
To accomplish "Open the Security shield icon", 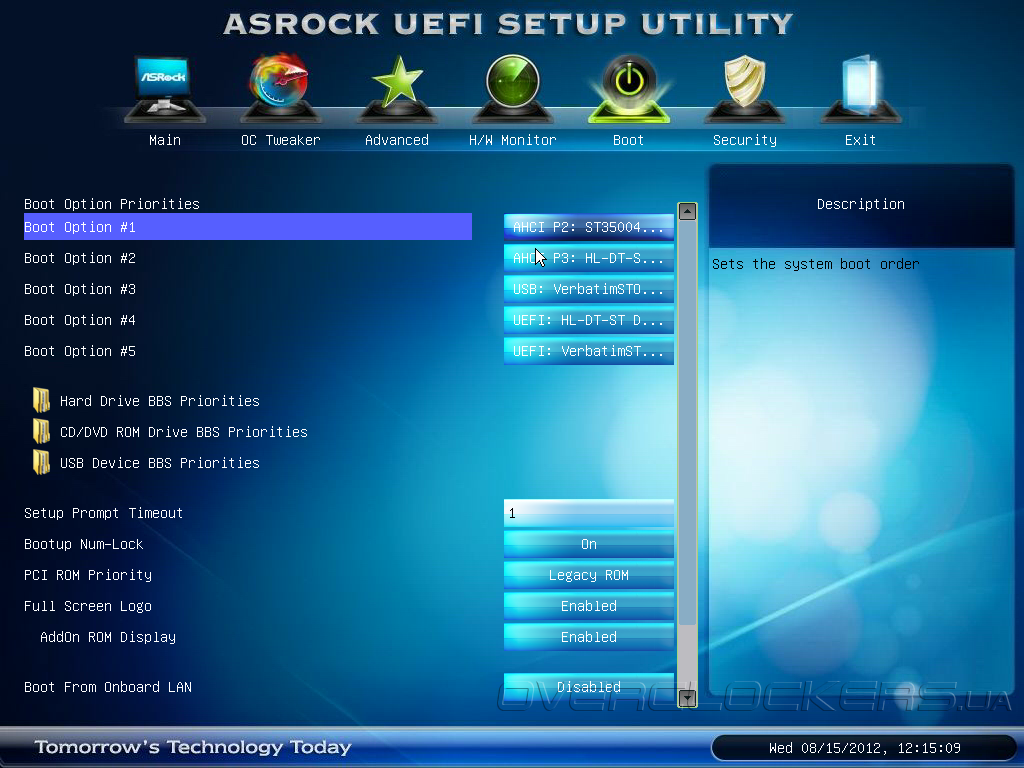I will pos(744,89).
